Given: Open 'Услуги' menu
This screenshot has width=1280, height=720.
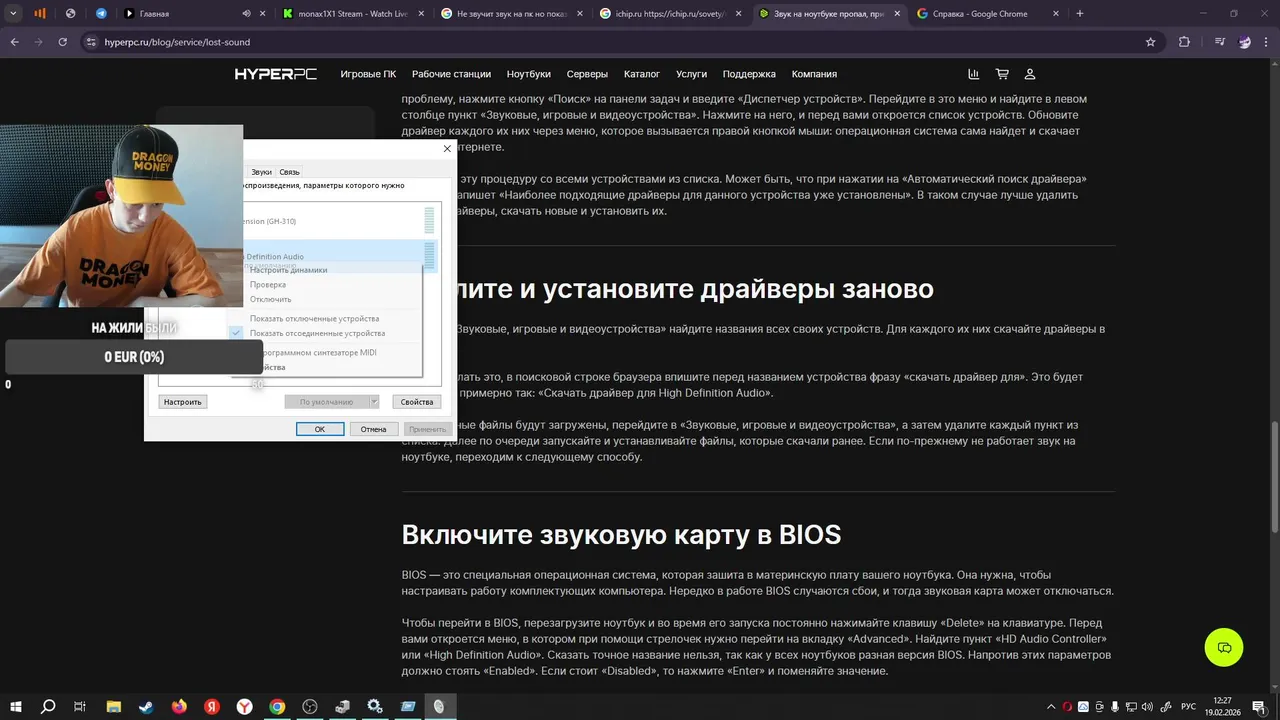Looking at the screenshot, I should (x=691, y=74).
